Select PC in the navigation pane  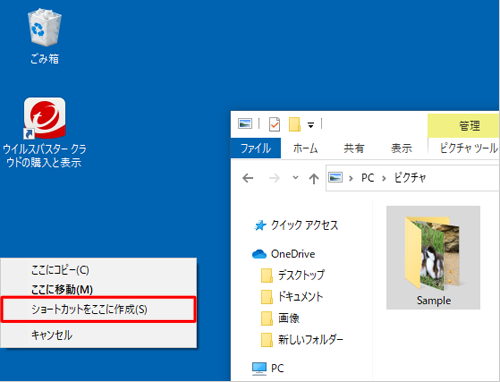[x=277, y=368]
